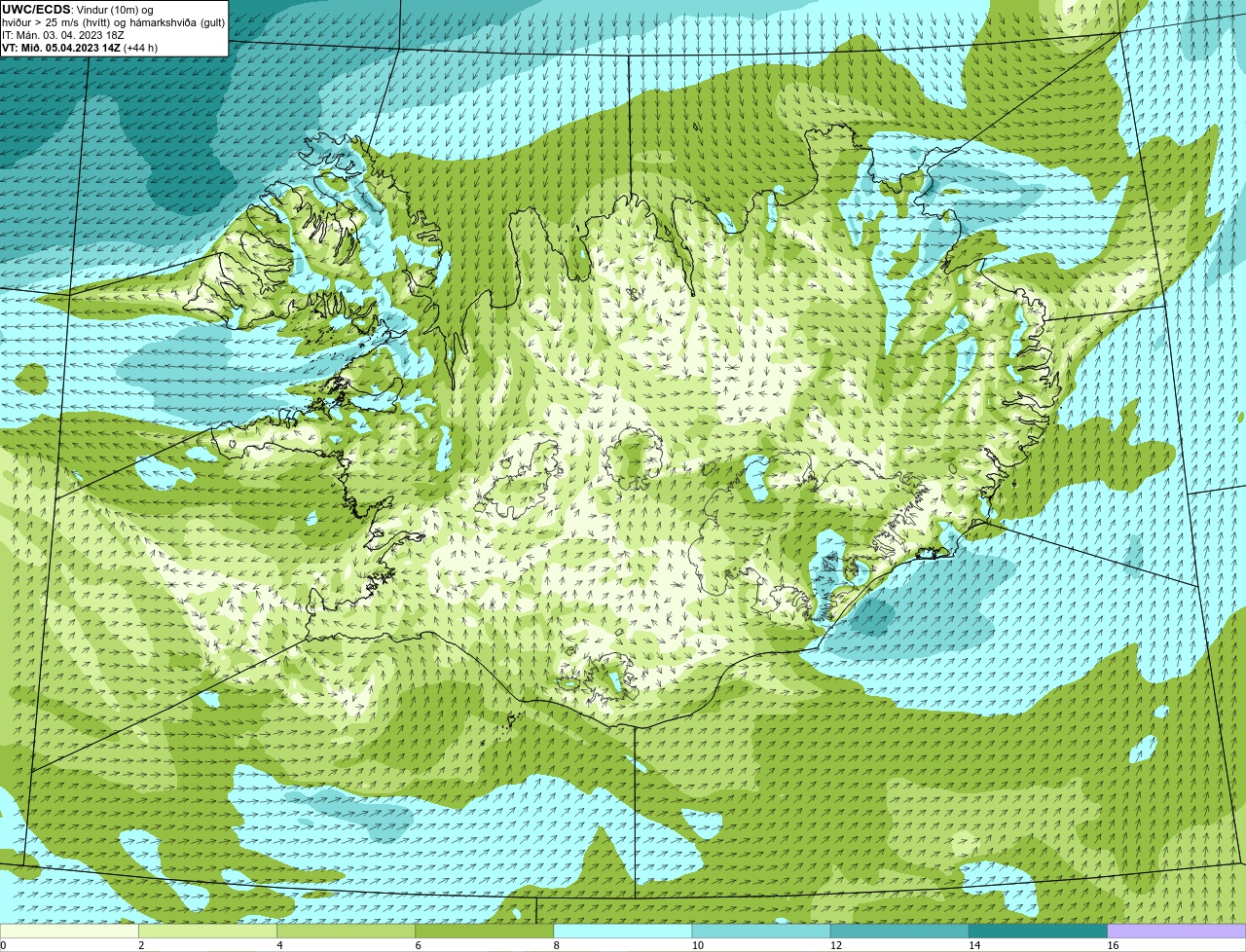Select the aqua 10–12 m/s legend swatch
The image size is (1246, 952).
761,932
